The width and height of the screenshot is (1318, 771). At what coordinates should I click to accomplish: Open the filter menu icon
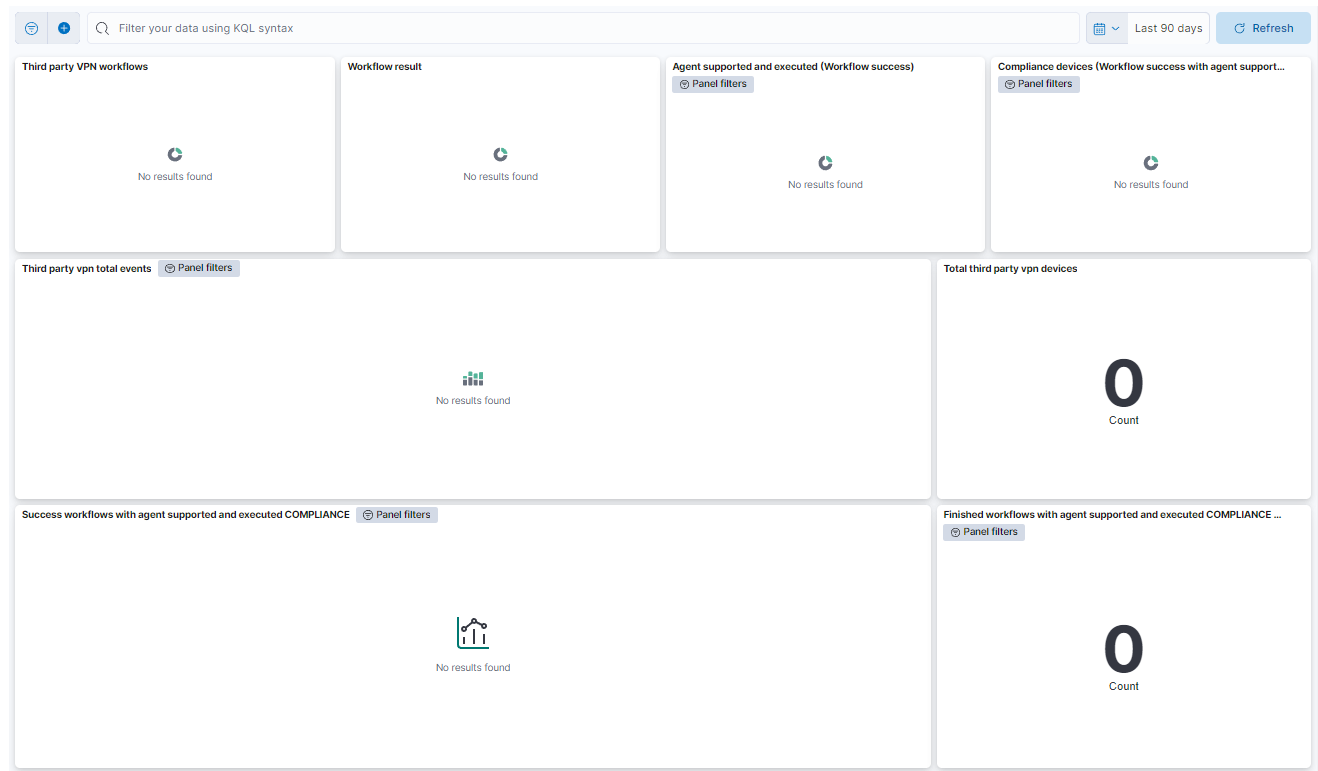[x=31, y=28]
